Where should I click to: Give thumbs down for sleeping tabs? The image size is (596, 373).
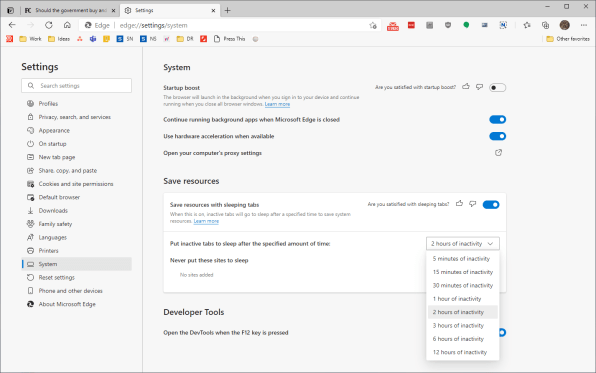(472, 204)
